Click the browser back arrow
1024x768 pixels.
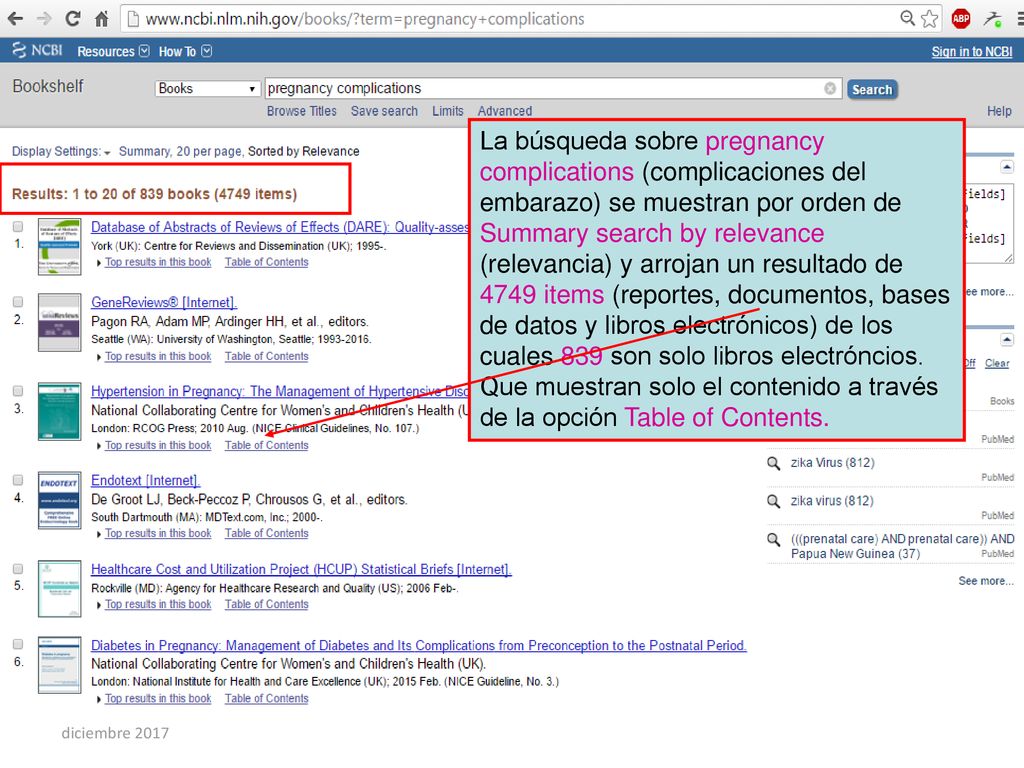(x=15, y=18)
